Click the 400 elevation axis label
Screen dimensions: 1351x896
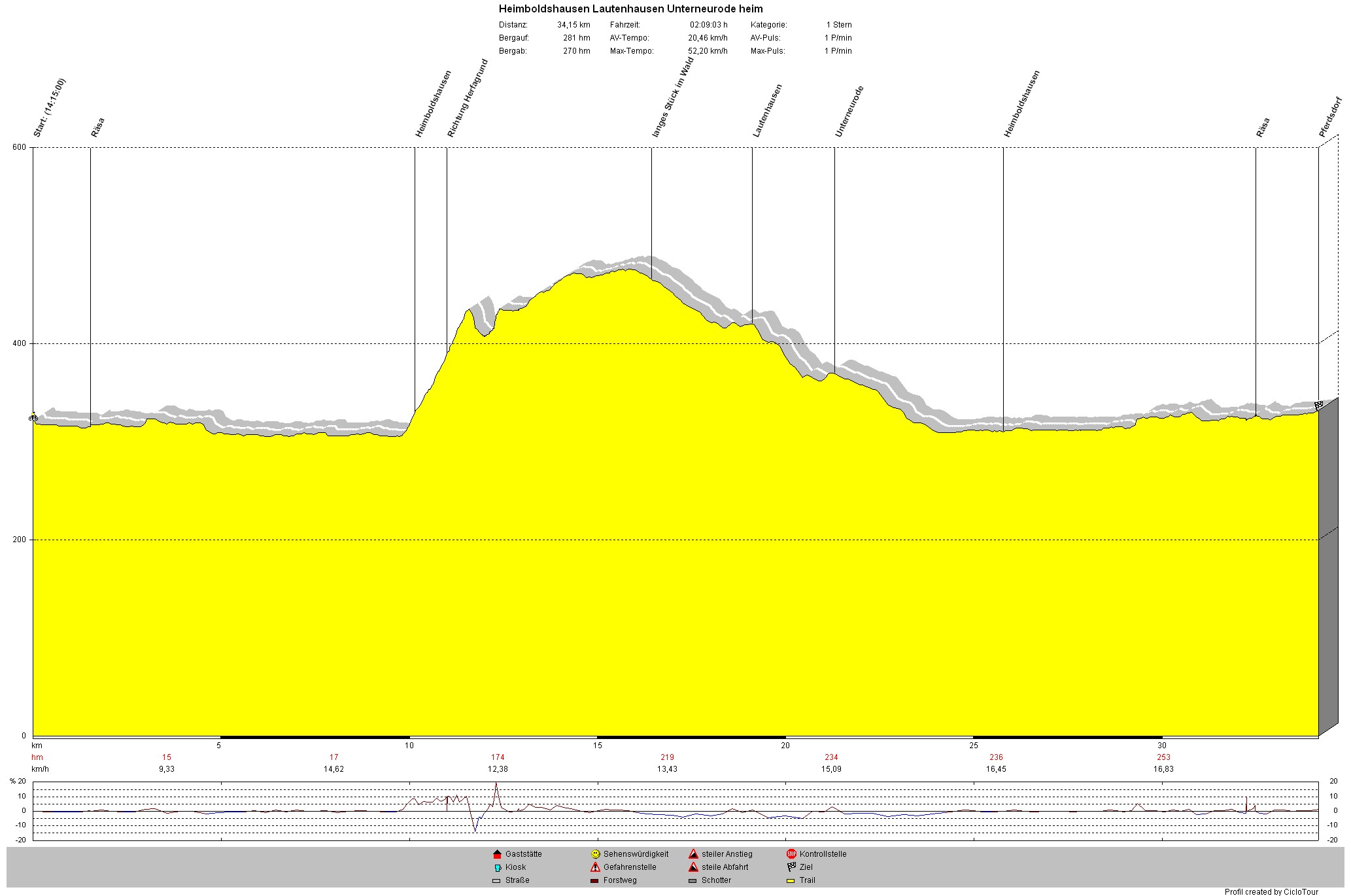20,343
